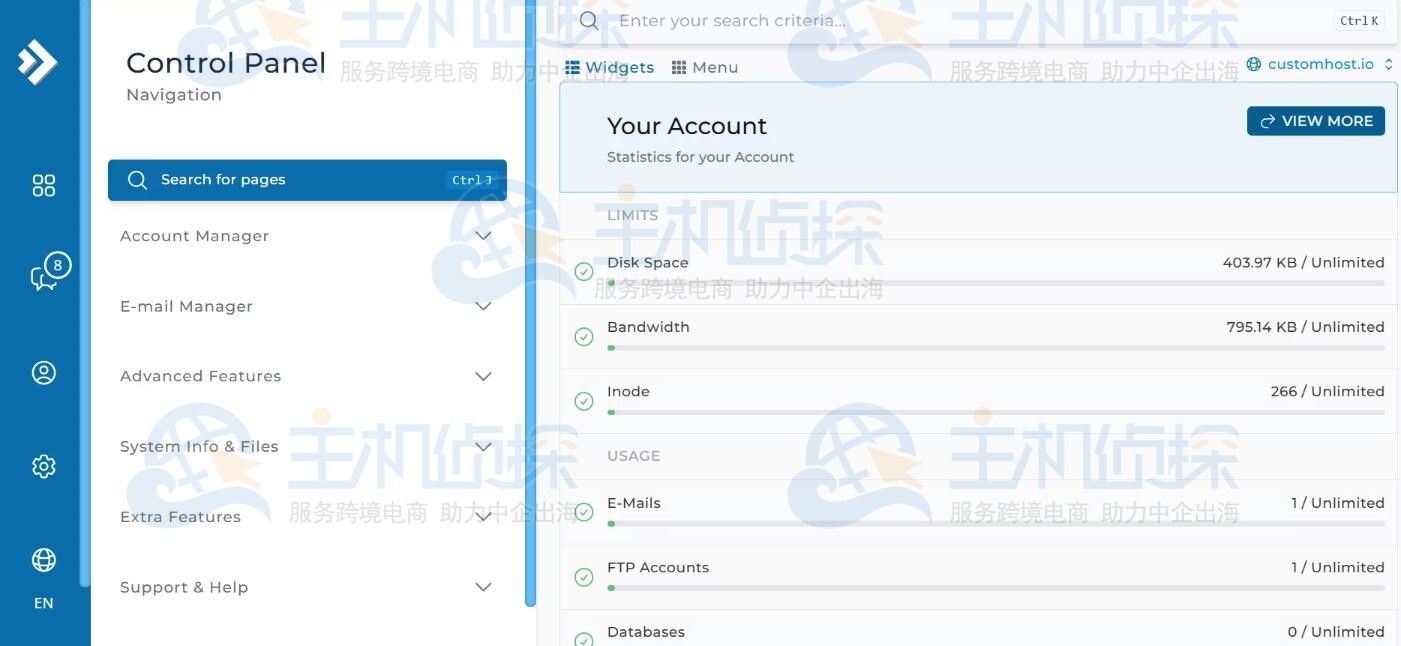Click the Inode status check icon
The image size is (1401, 646).
tap(584, 401)
